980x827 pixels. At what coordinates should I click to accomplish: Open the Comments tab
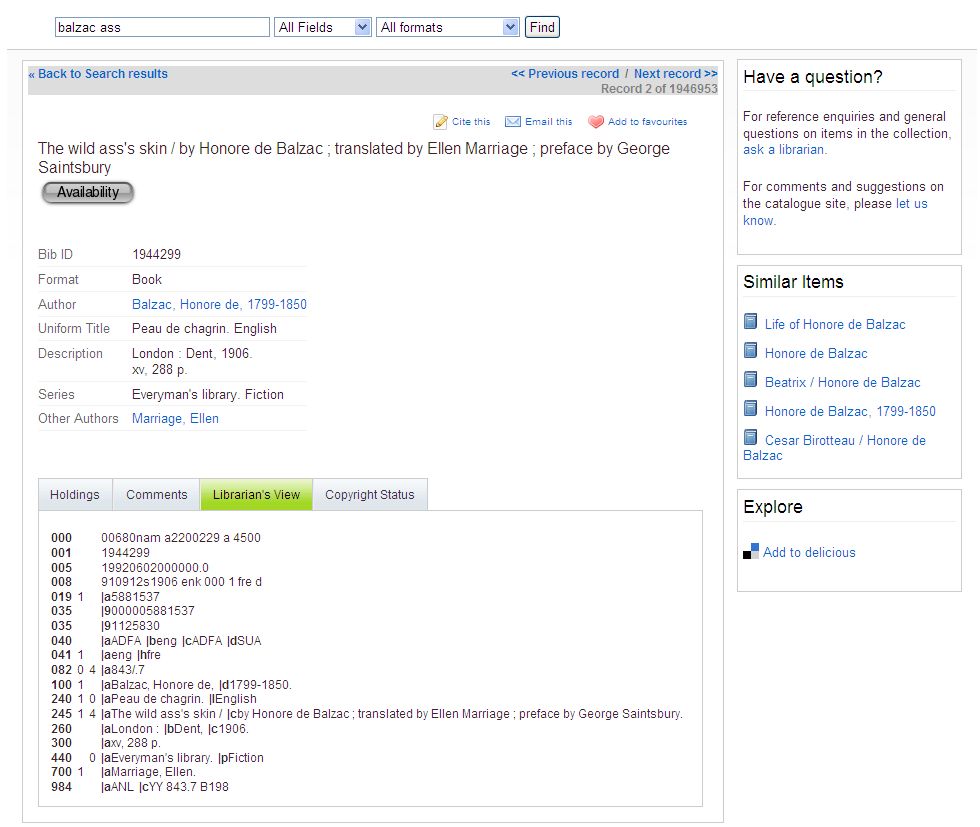coord(156,495)
